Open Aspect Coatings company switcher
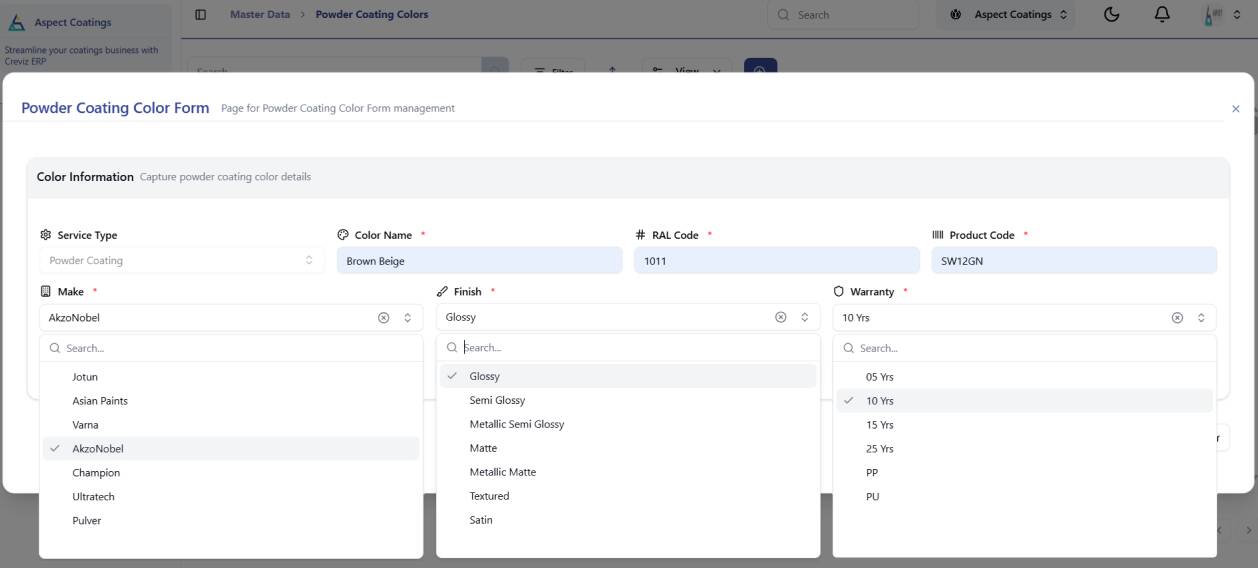This screenshot has height=568, width=1258. 1009,15
